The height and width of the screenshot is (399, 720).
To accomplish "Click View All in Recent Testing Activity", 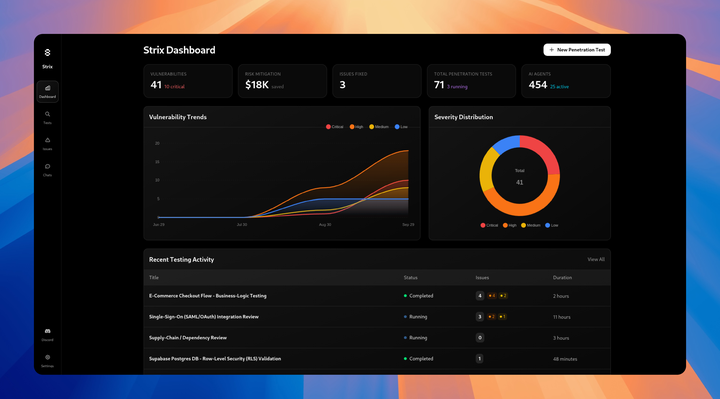I will click(596, 259).
